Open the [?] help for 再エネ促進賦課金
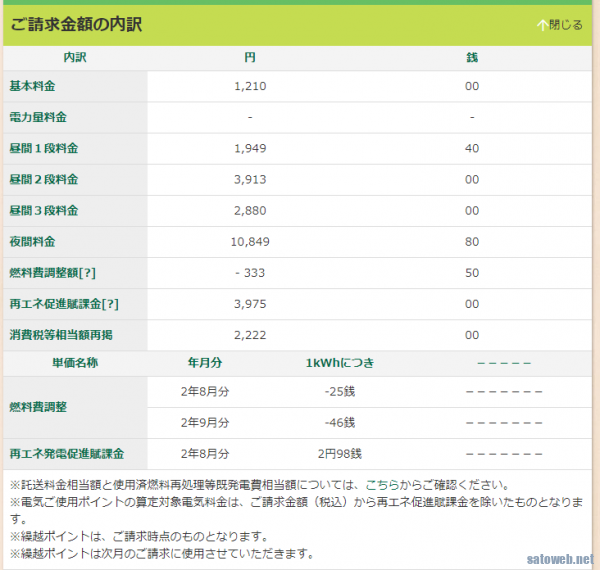The height and width of the screenshot is (570, 600). (109, 304)
